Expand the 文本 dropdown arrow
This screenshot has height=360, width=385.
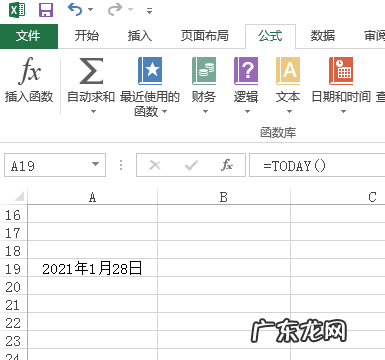click(x=289, y=111)
